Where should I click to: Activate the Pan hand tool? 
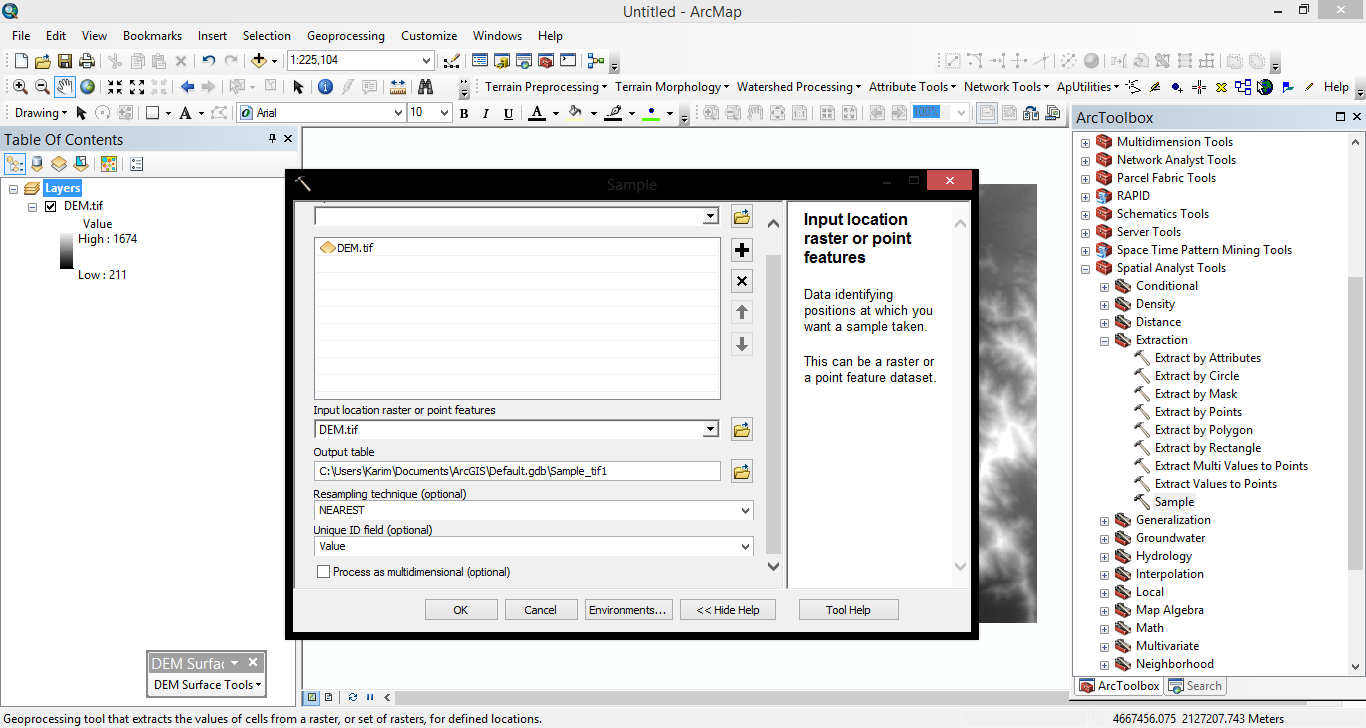[65, 87]
